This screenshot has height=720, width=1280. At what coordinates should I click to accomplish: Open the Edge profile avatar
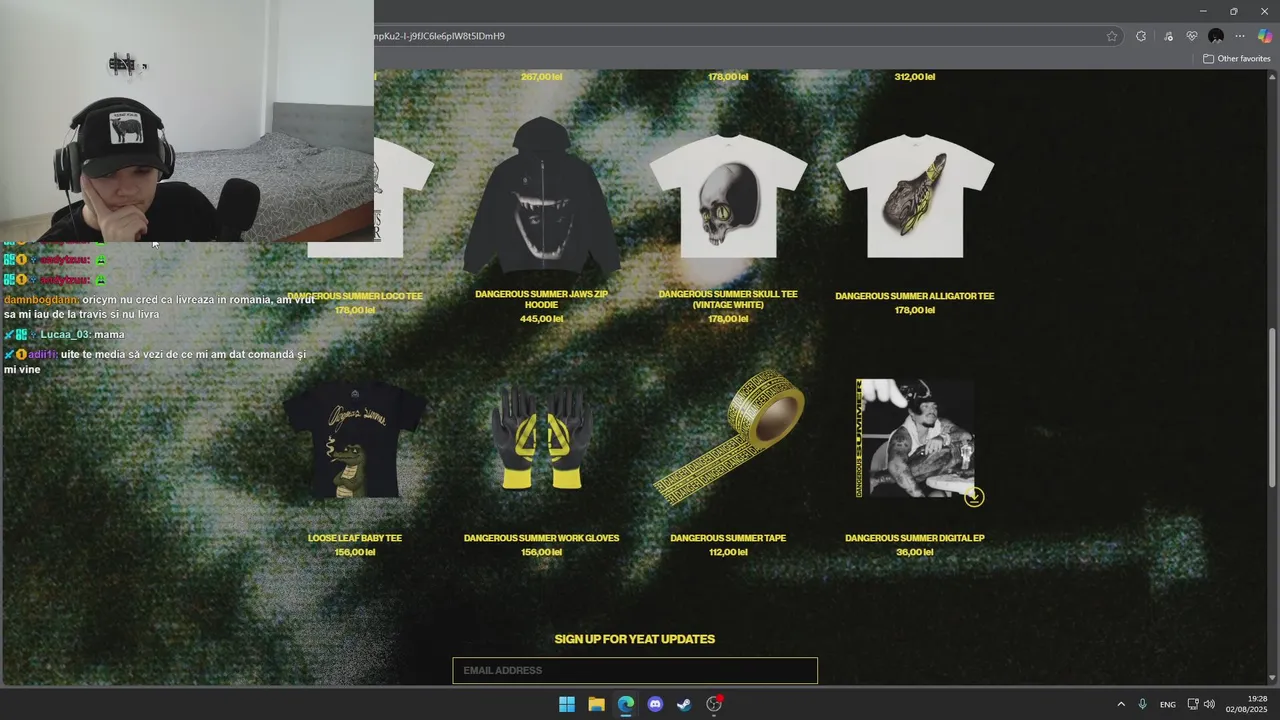click(x=1216, y=36)
